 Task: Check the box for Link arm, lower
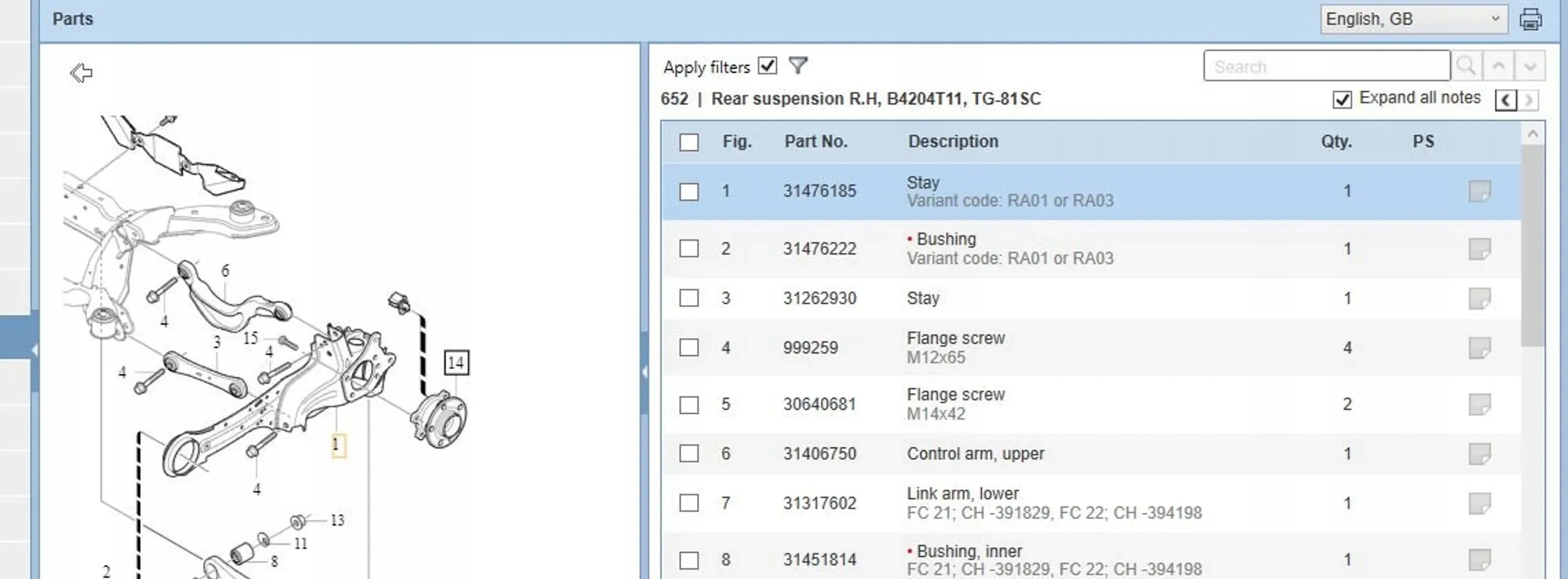click(689, 503)
